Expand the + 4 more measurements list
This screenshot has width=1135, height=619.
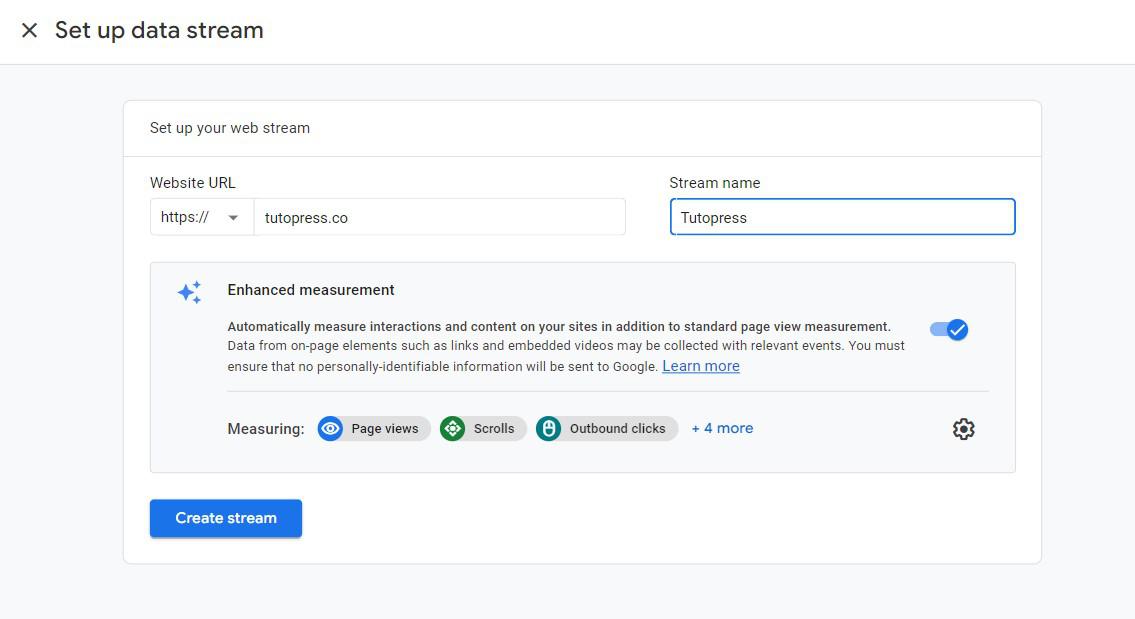tap(722, 428)
